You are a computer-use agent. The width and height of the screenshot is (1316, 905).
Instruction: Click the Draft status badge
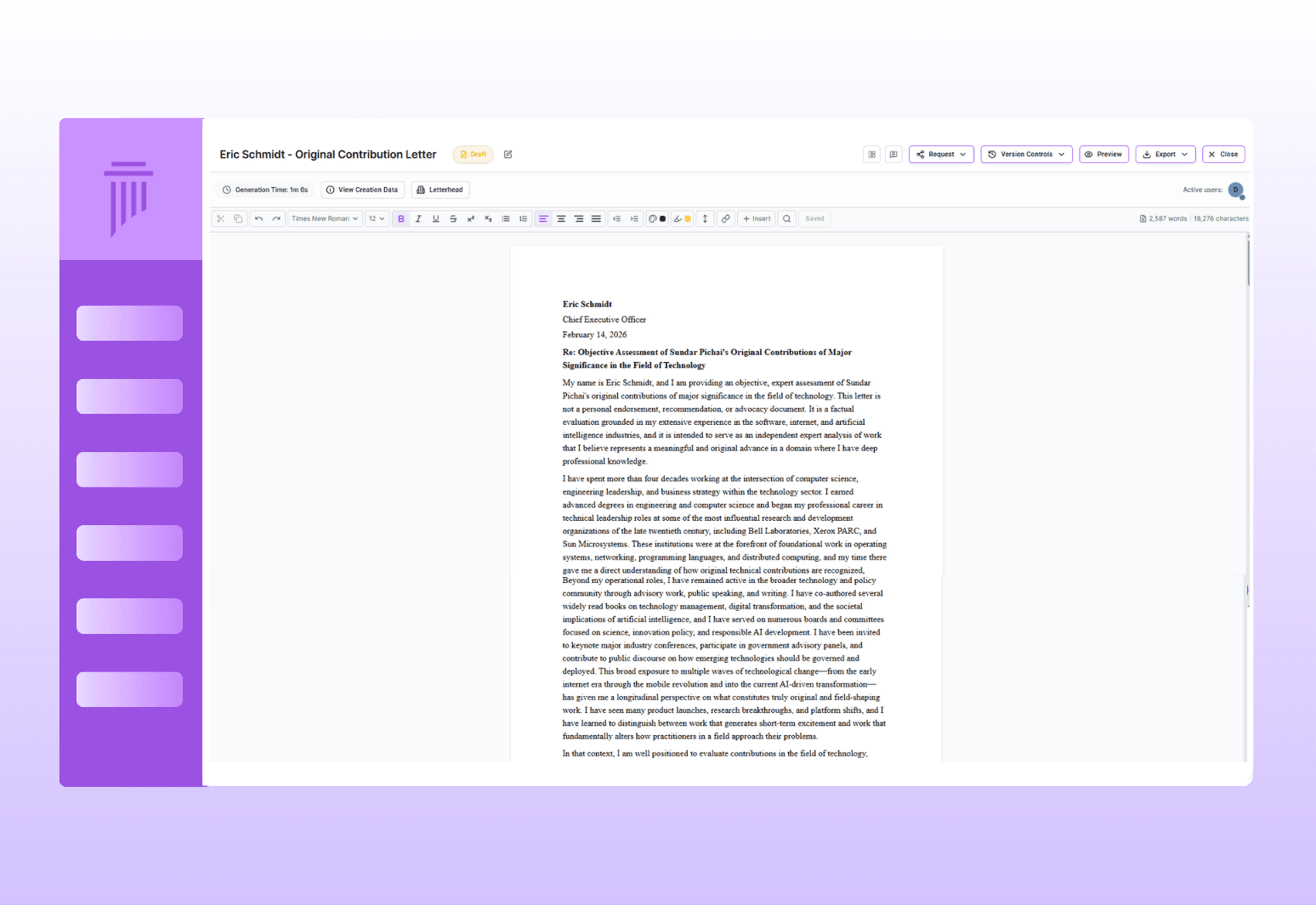(x=474, y=155)
